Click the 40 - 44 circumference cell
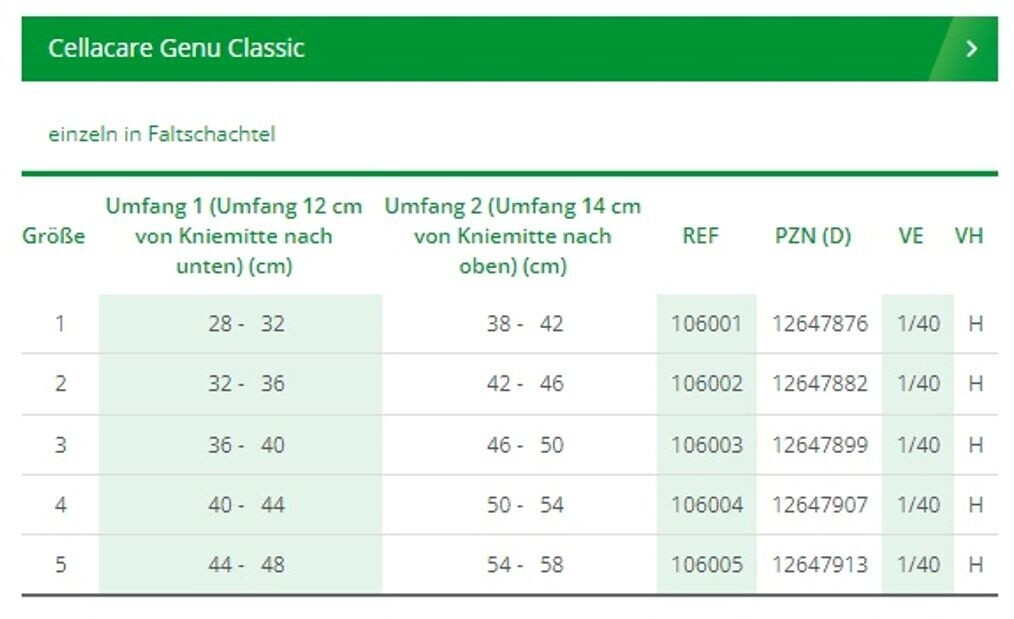1014x619 pixels. tap(246, 505)
